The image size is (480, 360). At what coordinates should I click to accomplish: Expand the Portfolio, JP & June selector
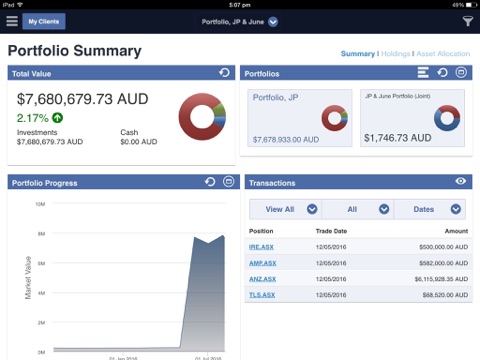273,22
